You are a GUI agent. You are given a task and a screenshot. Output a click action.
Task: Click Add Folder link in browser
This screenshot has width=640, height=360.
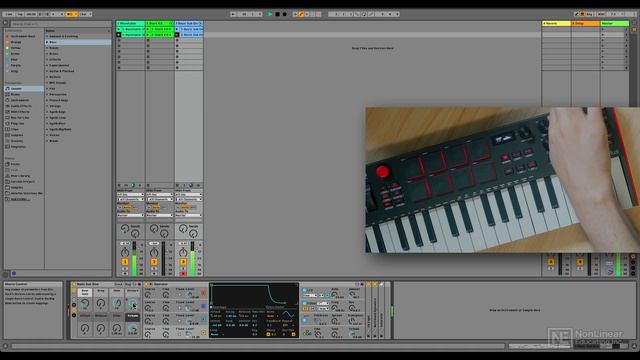pyautogui.click(x=20, y=199)
